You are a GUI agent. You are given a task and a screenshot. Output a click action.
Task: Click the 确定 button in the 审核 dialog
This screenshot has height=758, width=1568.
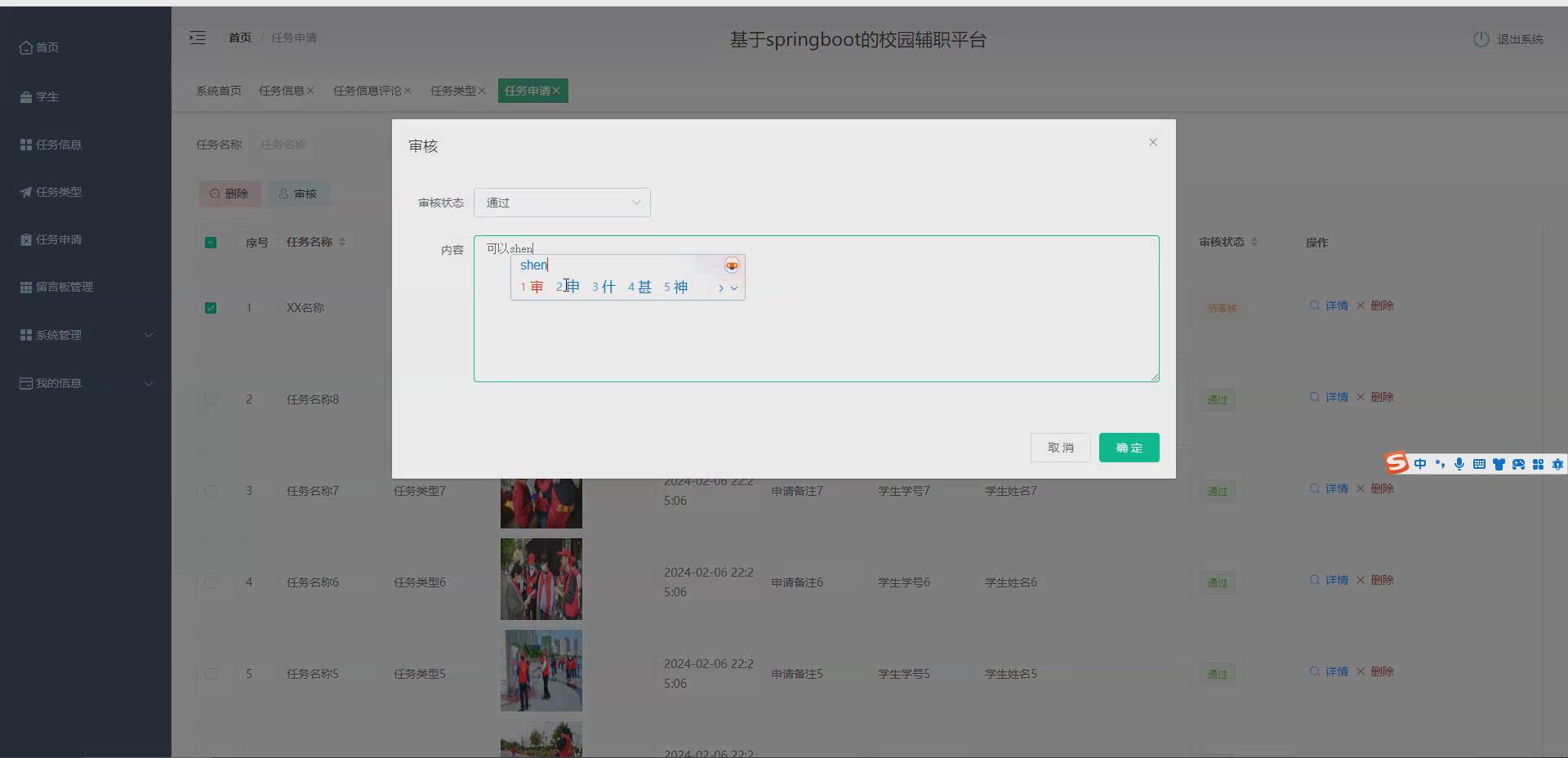click(x=1129, y=447)
